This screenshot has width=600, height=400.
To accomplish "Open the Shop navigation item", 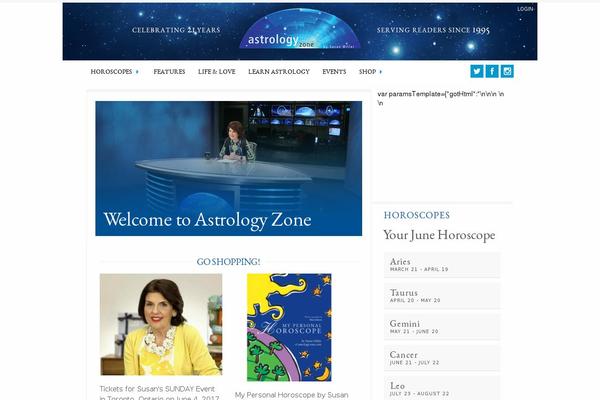I will (x=367, y=72).
